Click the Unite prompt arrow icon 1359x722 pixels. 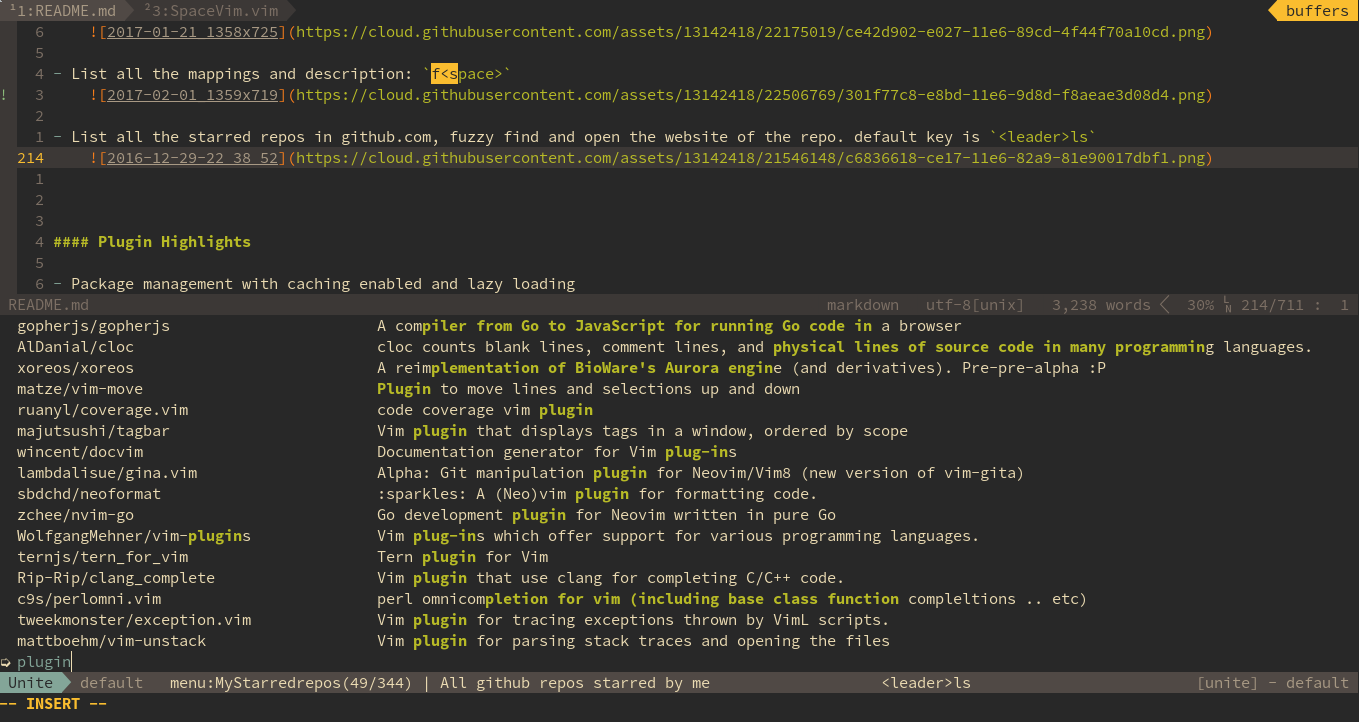coord(6,662)
